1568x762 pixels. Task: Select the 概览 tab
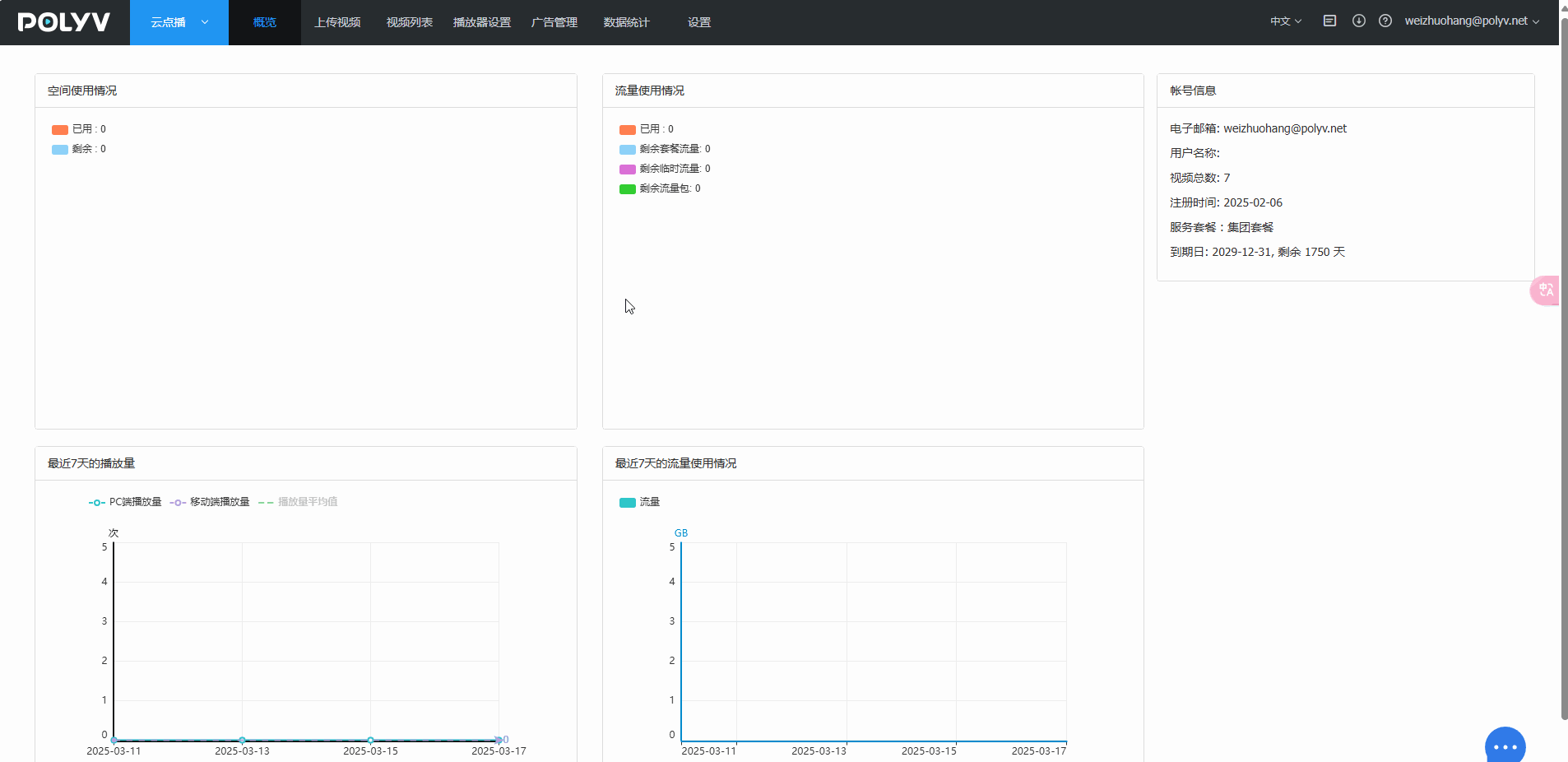click(x=265, y=22)
